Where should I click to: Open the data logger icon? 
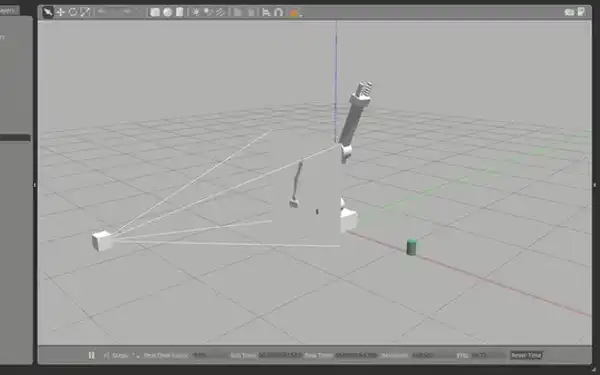(581, 12)
